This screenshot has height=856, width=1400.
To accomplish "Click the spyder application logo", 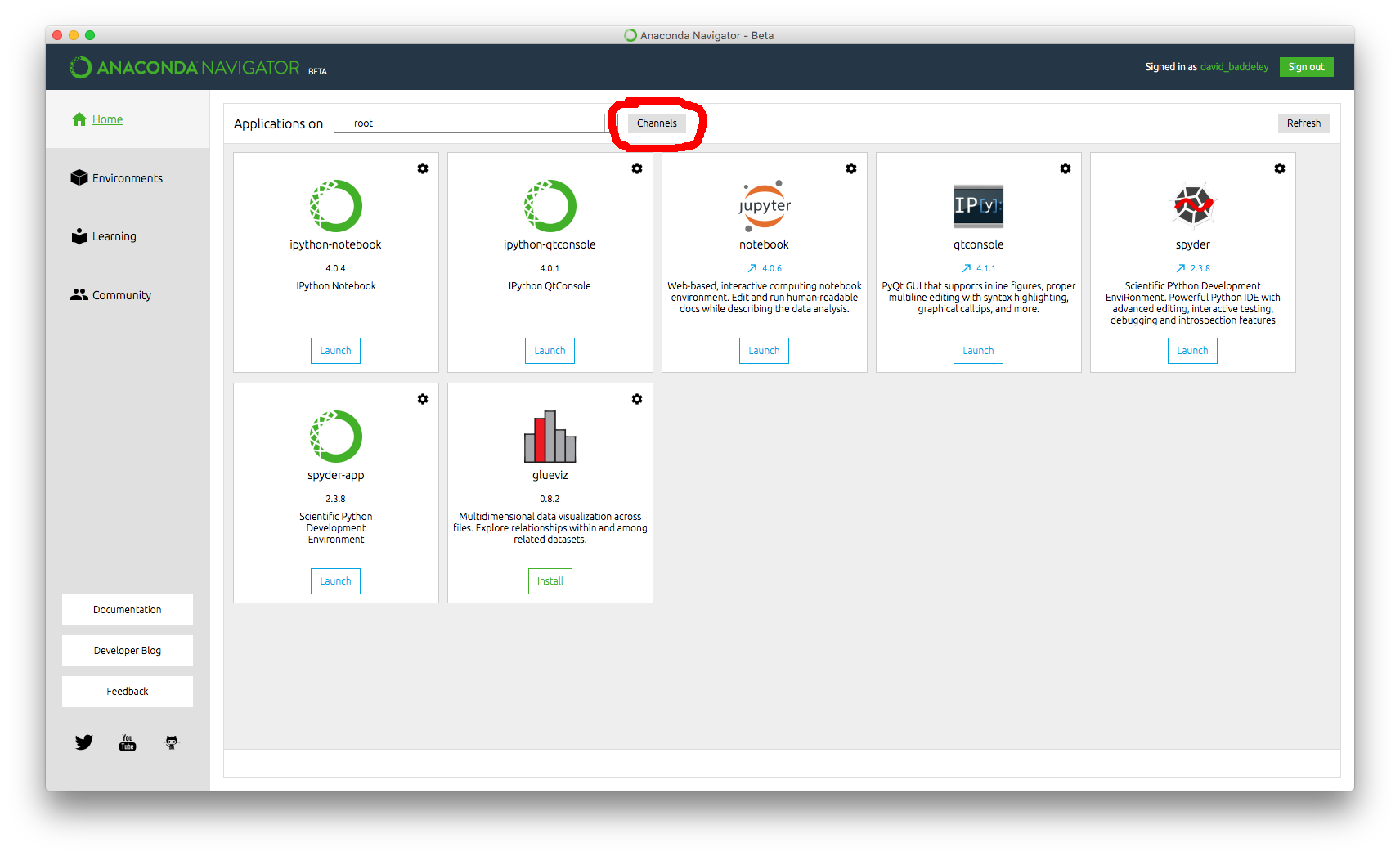I will tap(1193, 205).
